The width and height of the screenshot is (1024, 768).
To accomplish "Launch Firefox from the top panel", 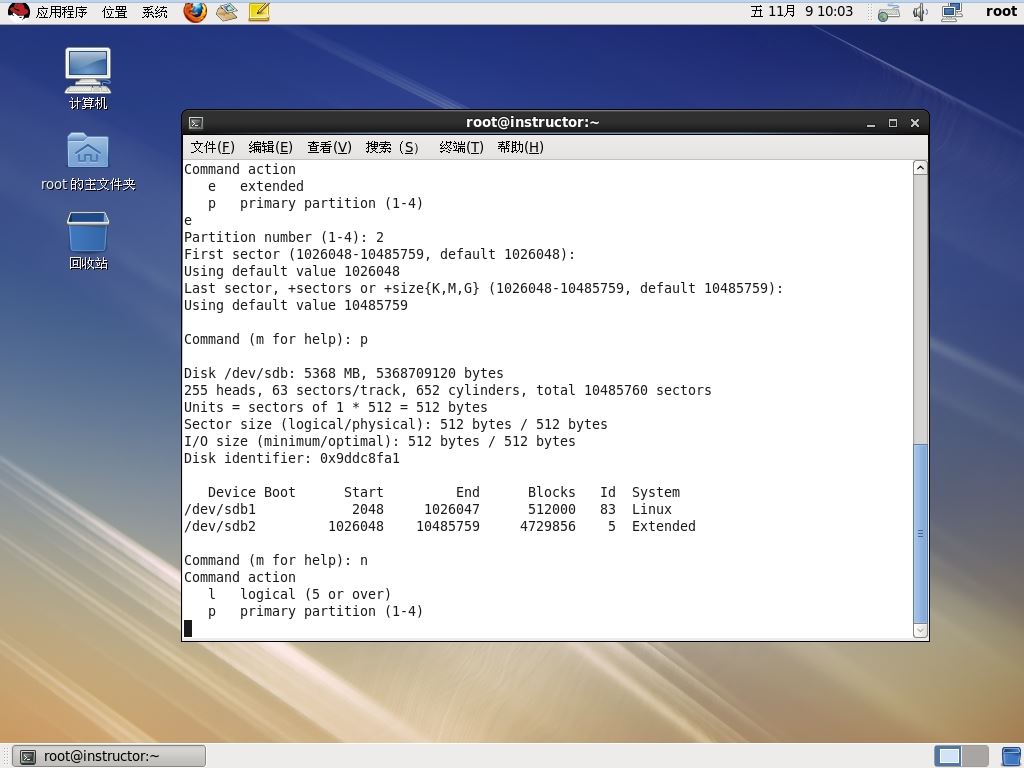I will click(x=195, y=12).
